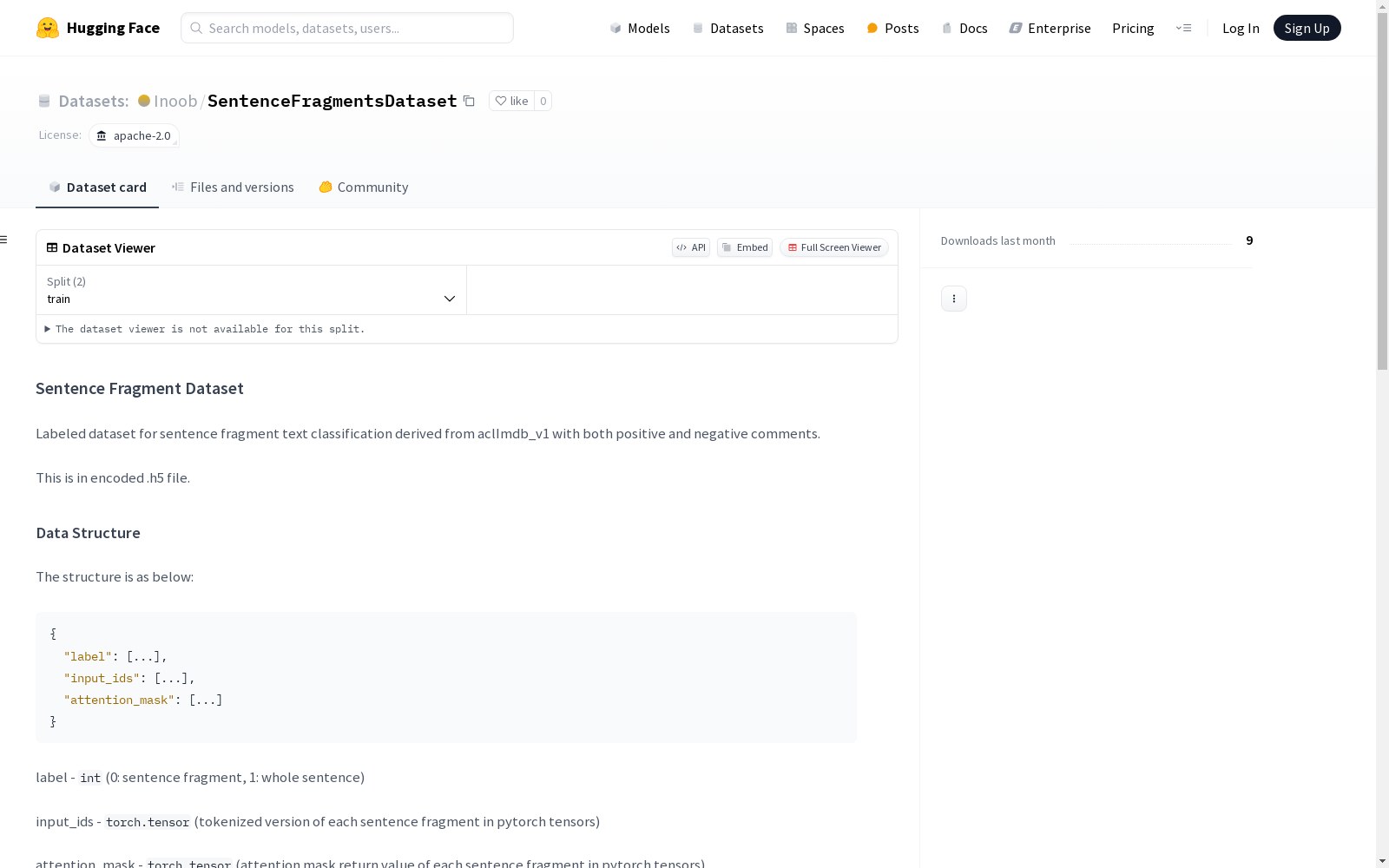Click the apache-2.0 license tag
This screenshot has height=868, width=1389.
coord(134,135)
